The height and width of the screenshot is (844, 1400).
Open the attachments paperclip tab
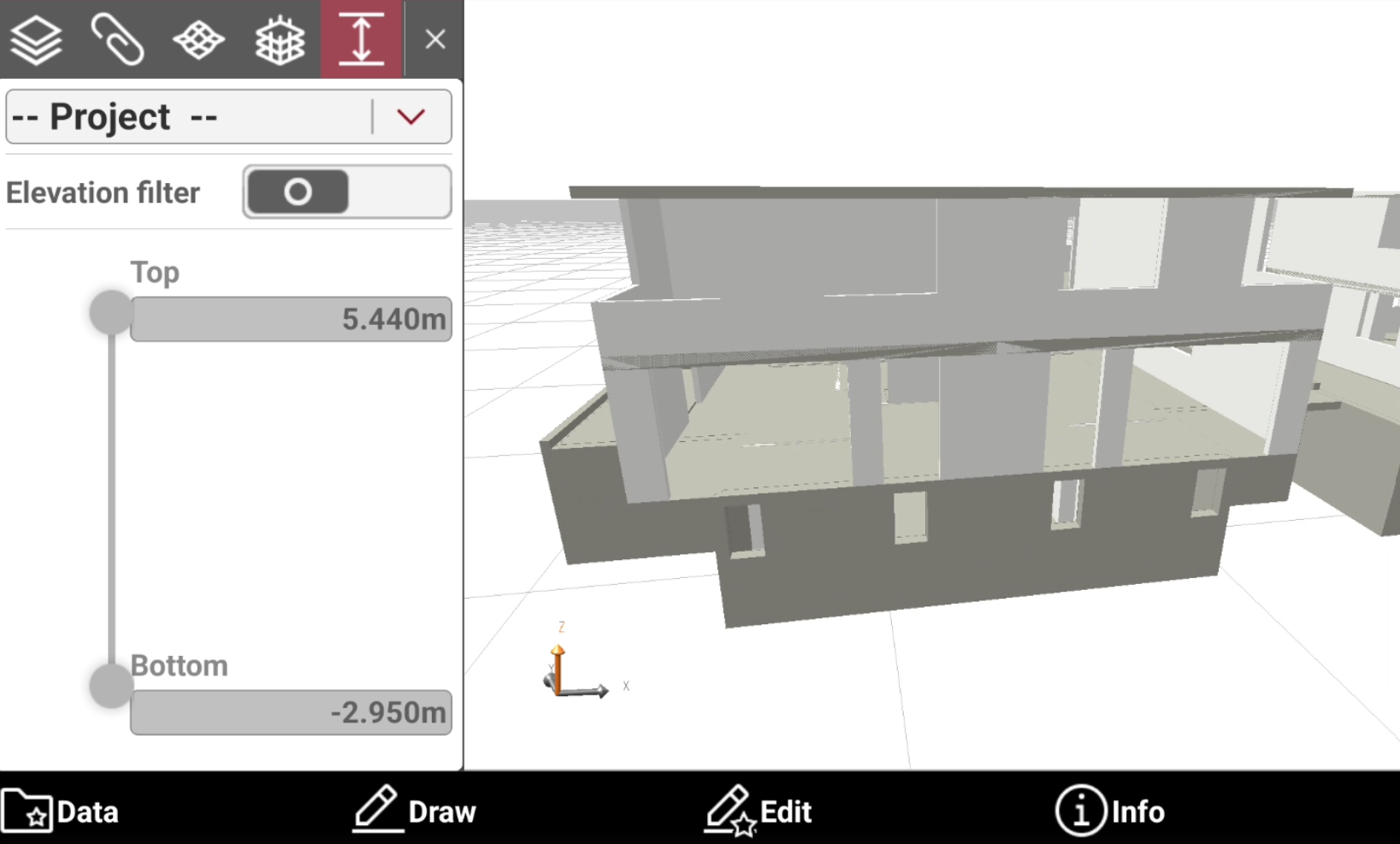[117, 39]
